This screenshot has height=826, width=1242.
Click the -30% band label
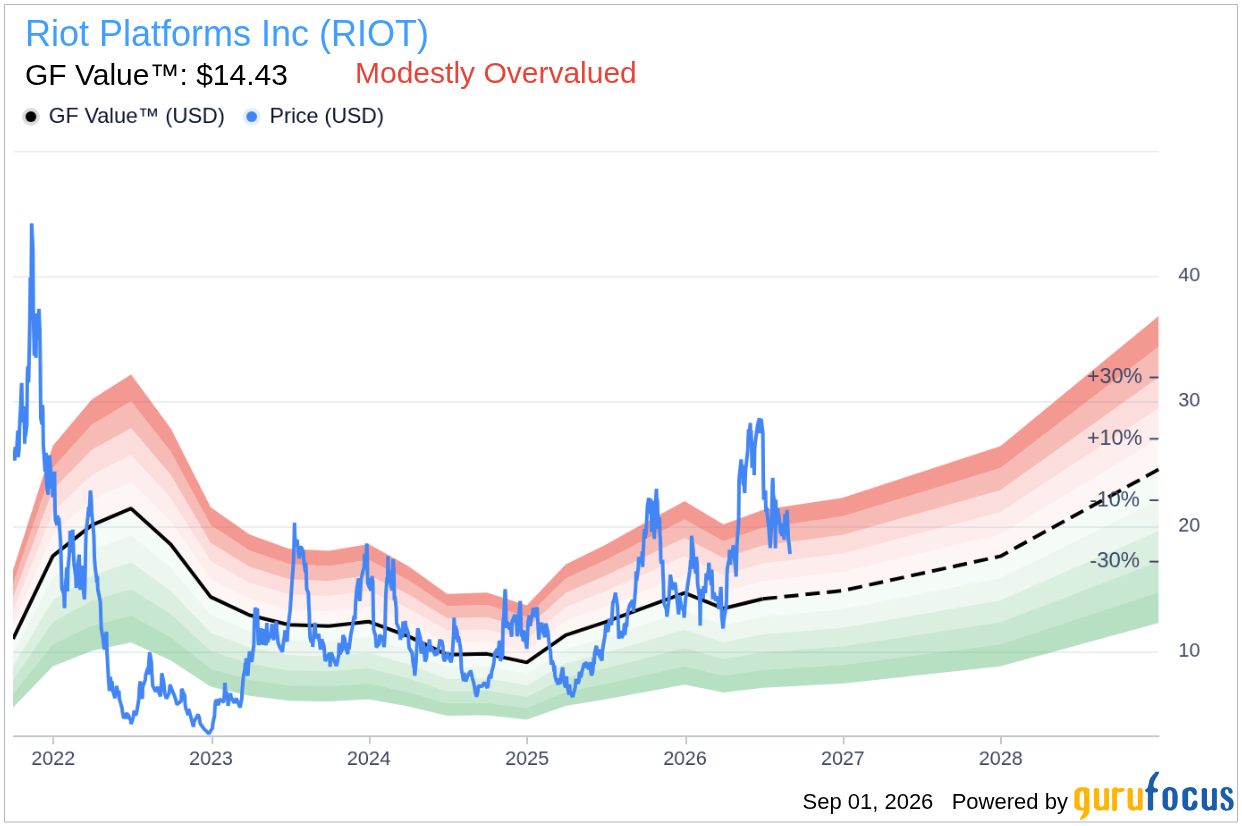pyautogui.click(x=1114, y=560)
